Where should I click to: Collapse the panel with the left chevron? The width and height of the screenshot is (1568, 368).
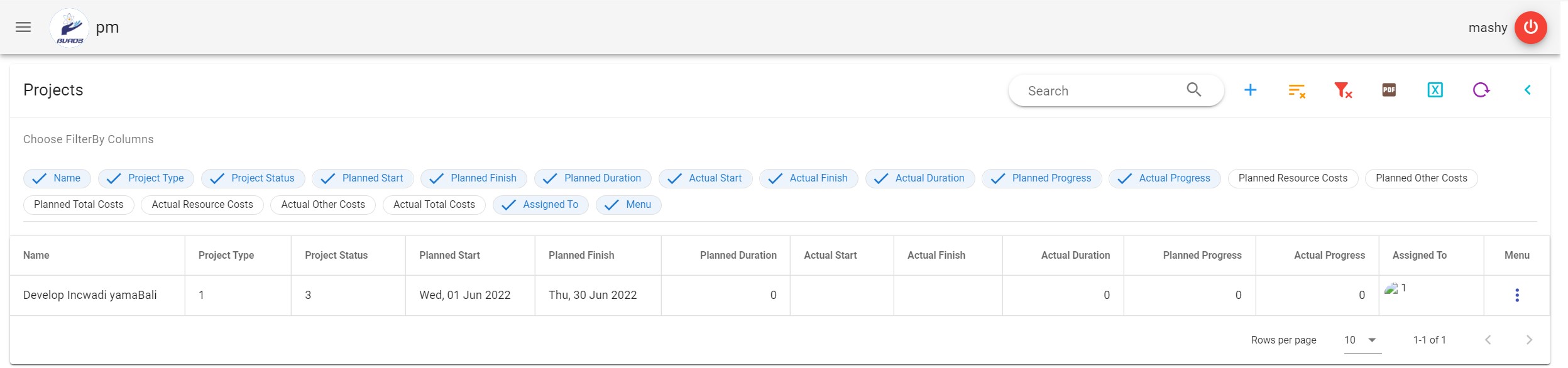(x=1527, y=90)
